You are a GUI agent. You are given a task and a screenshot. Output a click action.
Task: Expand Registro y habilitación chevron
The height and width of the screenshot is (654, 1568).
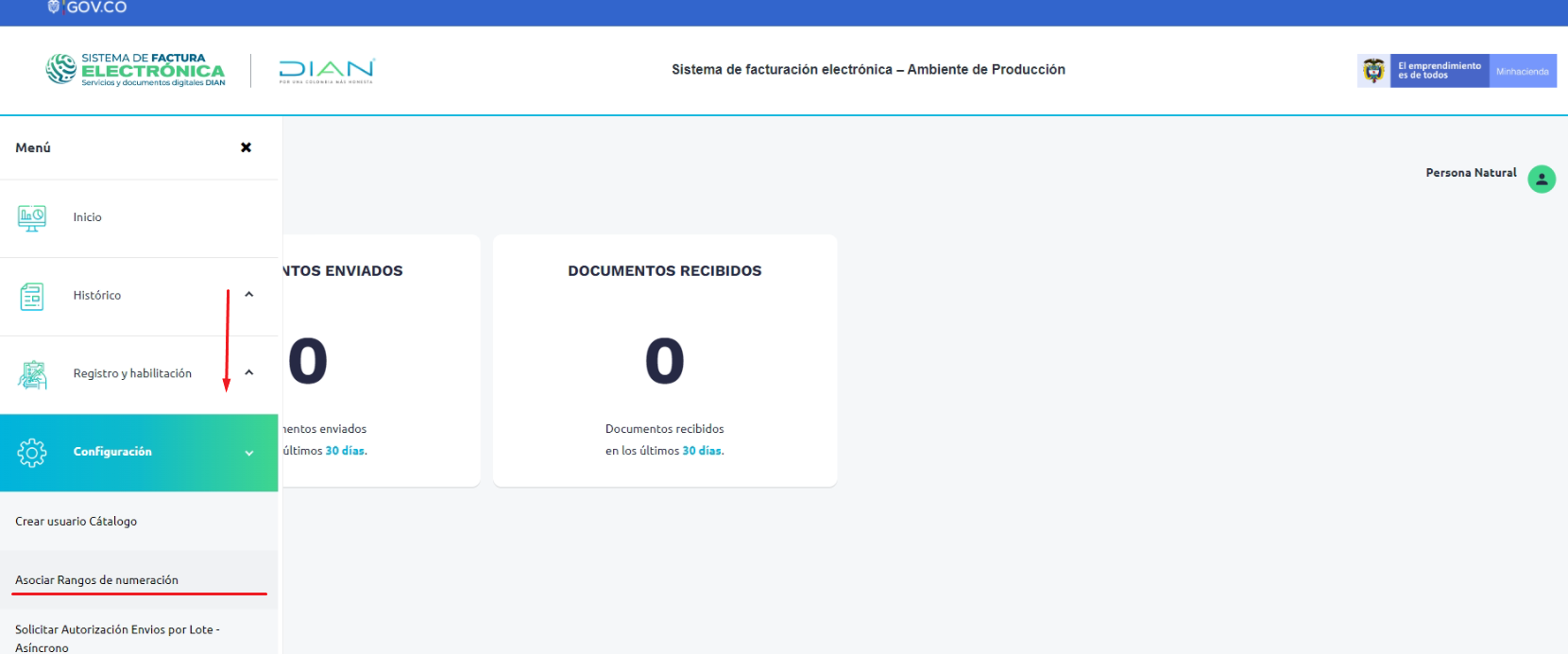(249, 372)
